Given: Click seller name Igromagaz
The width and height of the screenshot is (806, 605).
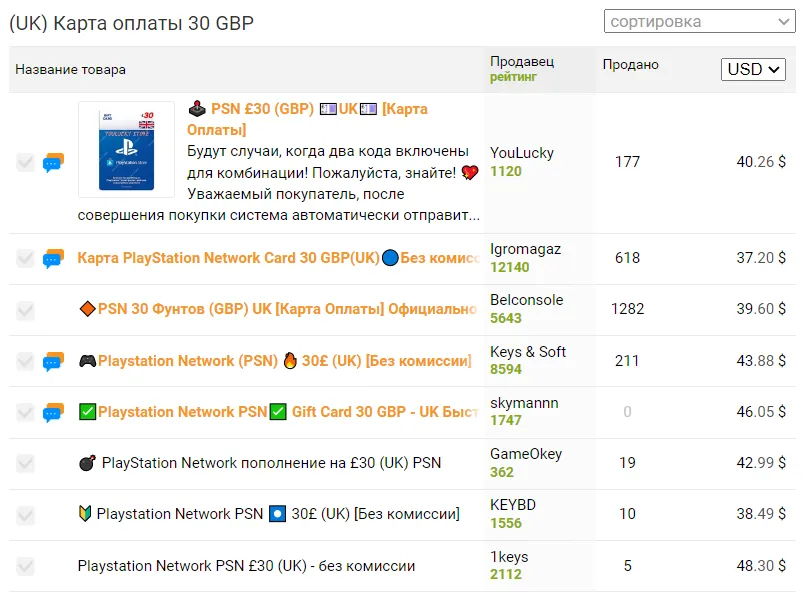Looking at the screenshot, I should click(525, 249).
